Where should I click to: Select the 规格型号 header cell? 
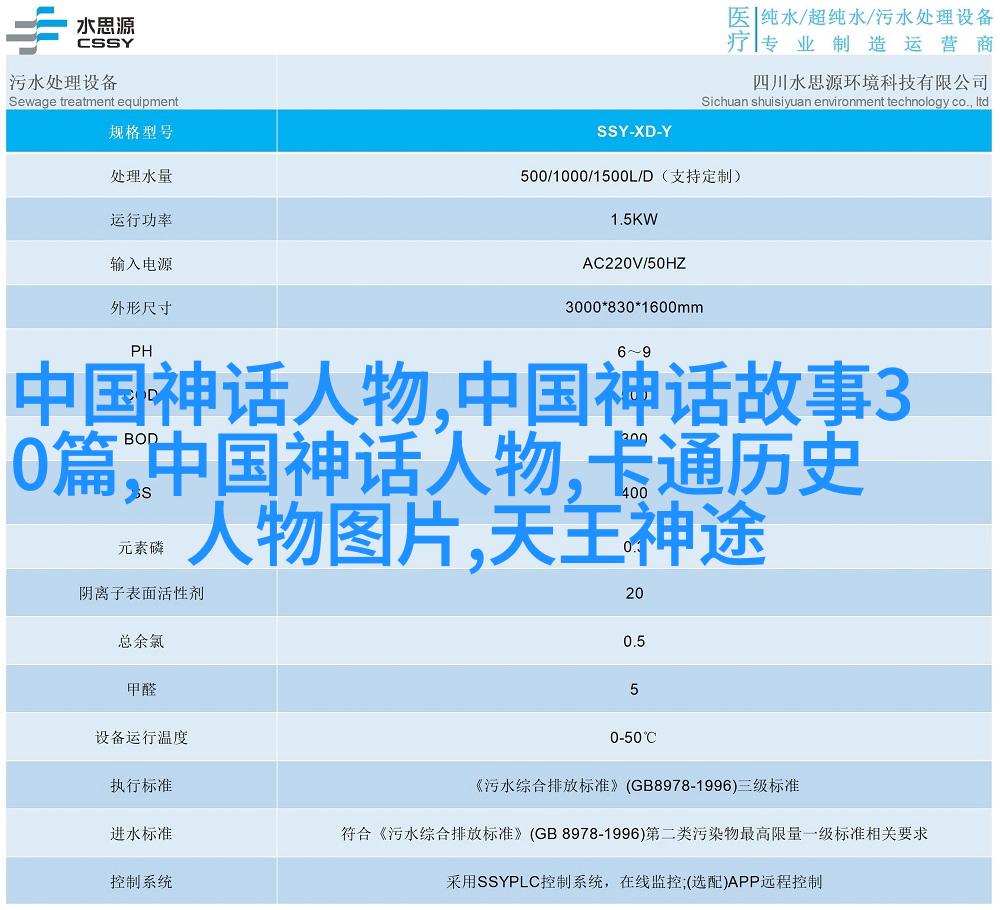(141, 131)
